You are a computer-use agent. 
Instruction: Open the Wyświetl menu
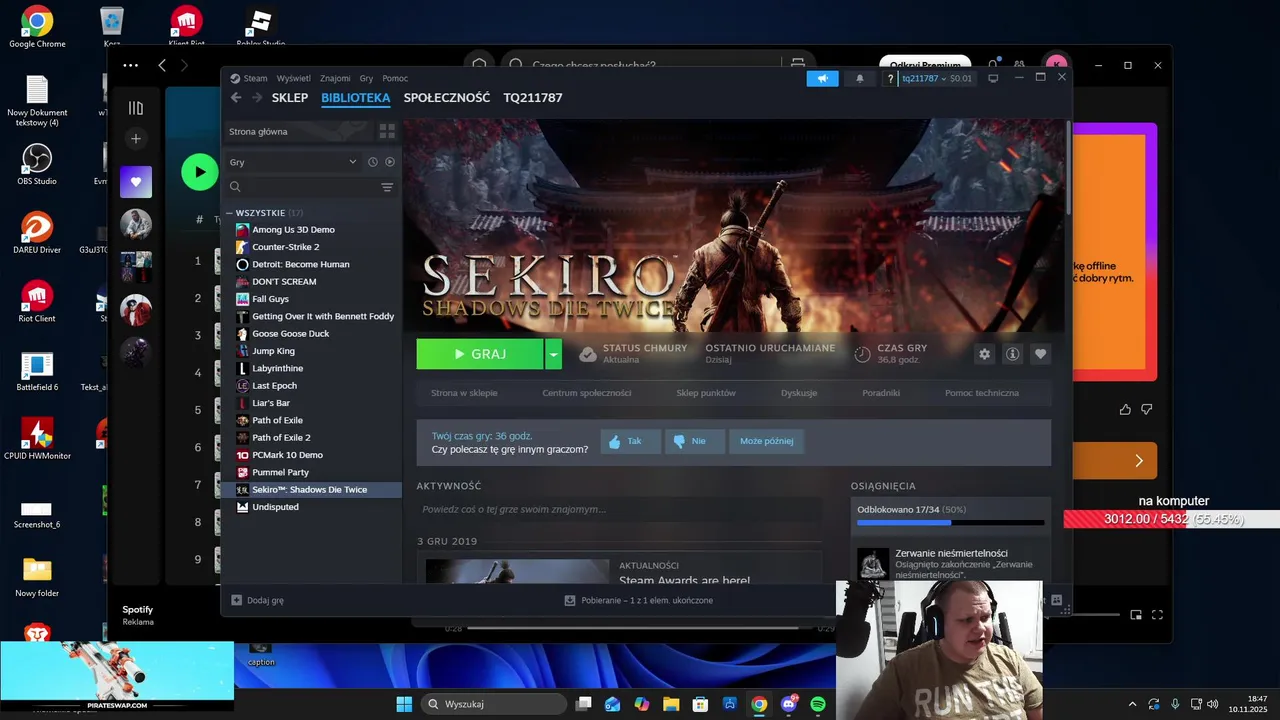point(293,78)
